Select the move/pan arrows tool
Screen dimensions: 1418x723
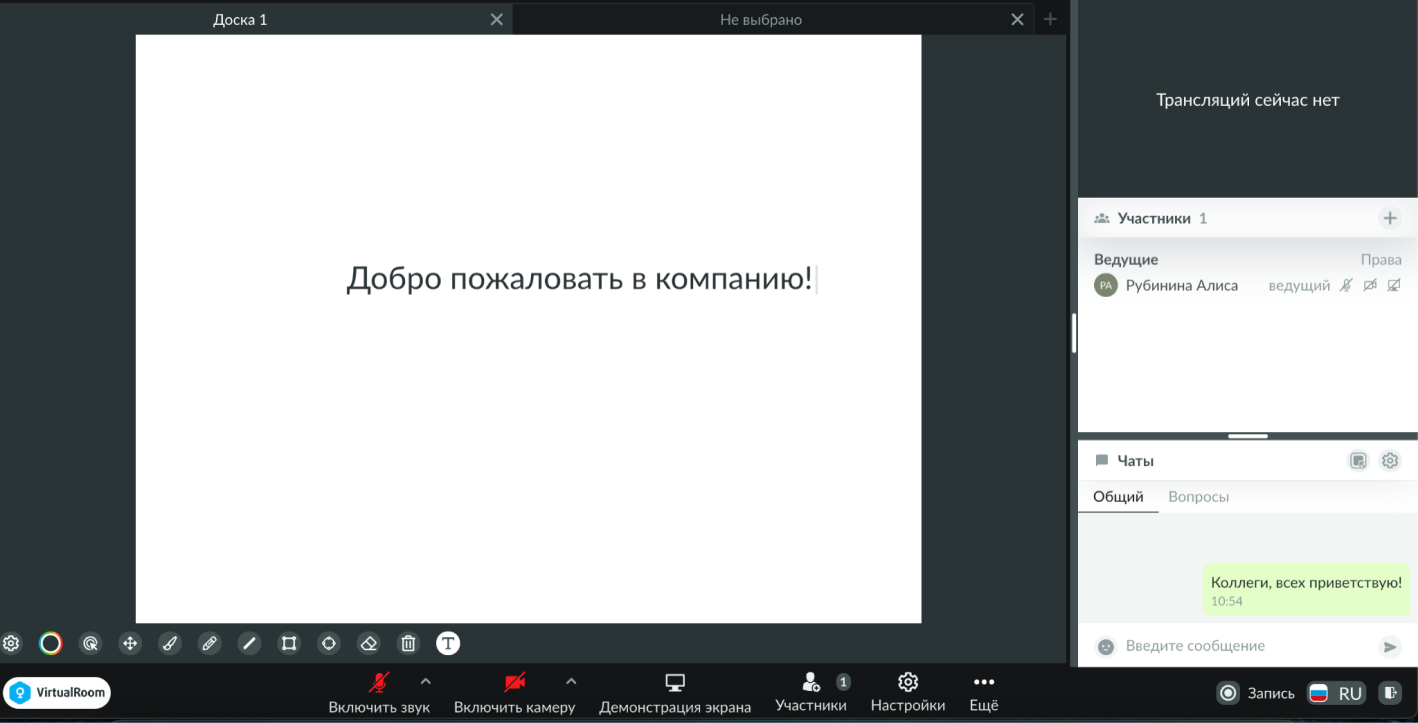130,643
